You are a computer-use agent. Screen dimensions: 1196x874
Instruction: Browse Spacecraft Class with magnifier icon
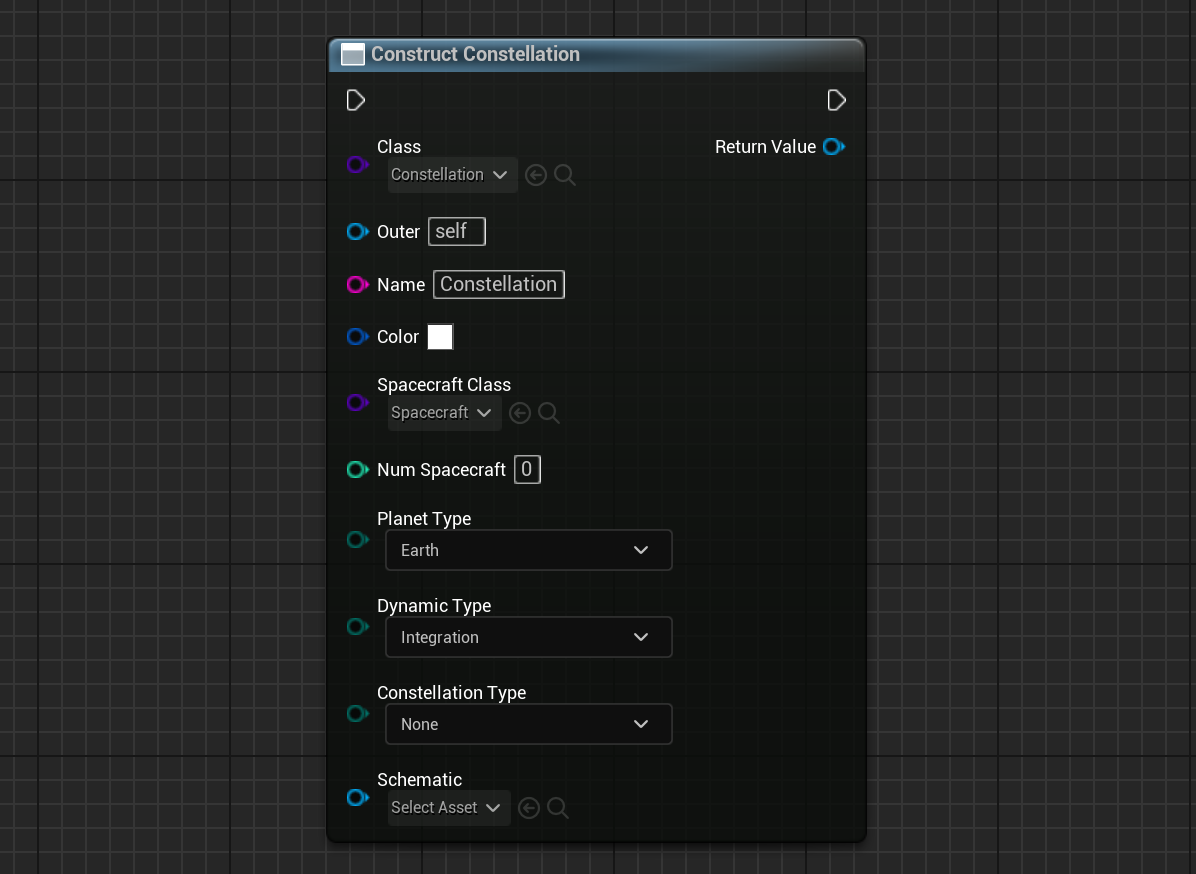(549, 413)
